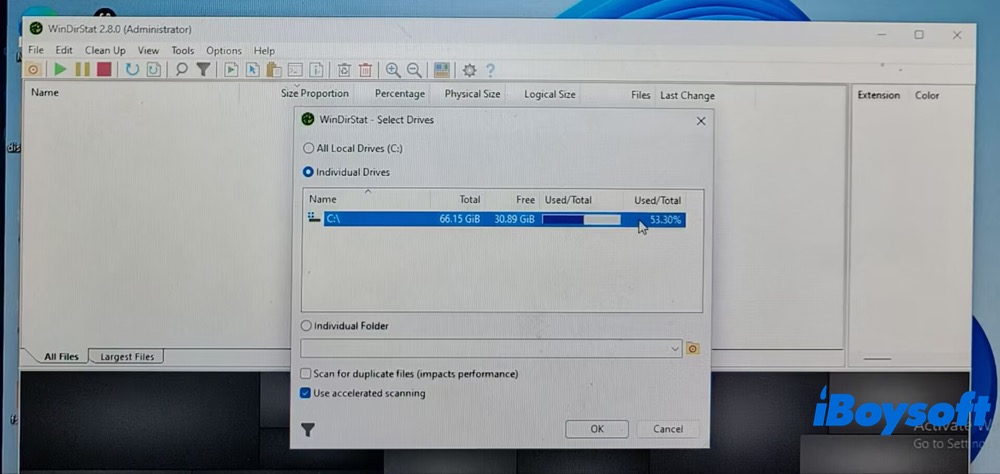Click the Used/Total usage bar for C:\
Image resolution: width=1000 pixels, height=474 pixels.
click(581, 219)
